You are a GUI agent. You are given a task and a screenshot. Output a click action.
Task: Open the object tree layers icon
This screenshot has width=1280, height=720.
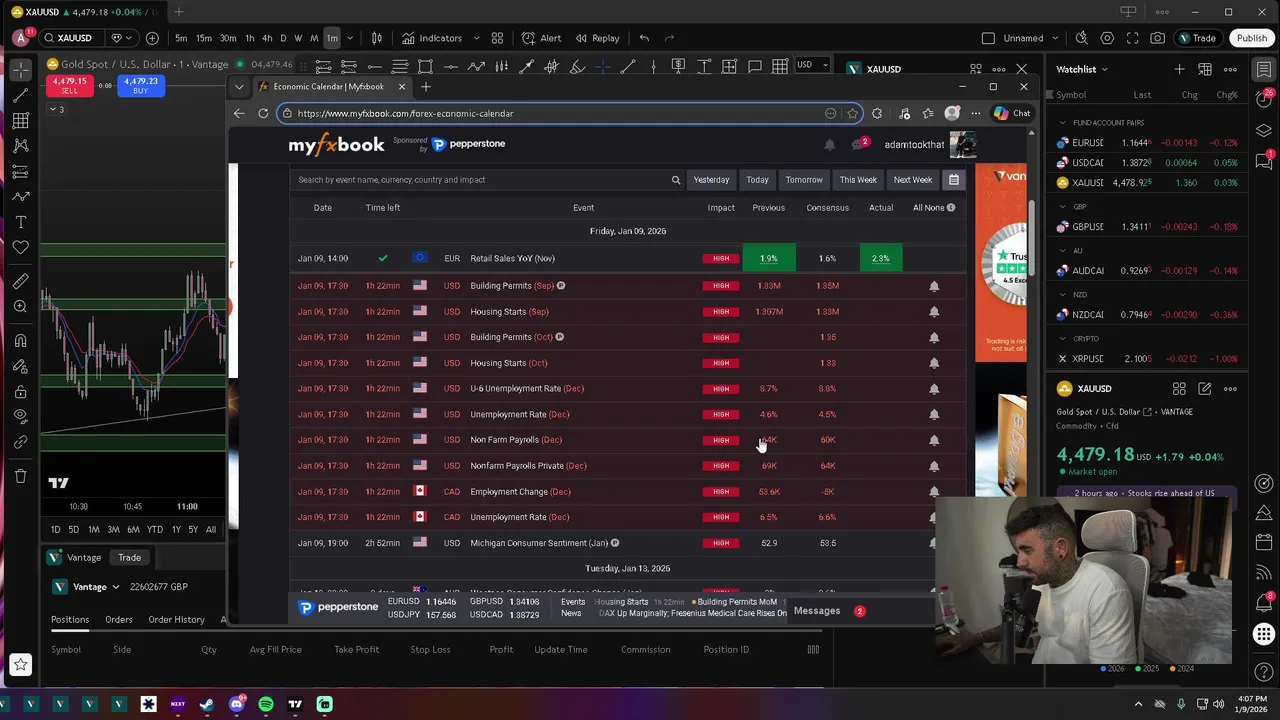pyautogui.click(x=1264, y=130)
